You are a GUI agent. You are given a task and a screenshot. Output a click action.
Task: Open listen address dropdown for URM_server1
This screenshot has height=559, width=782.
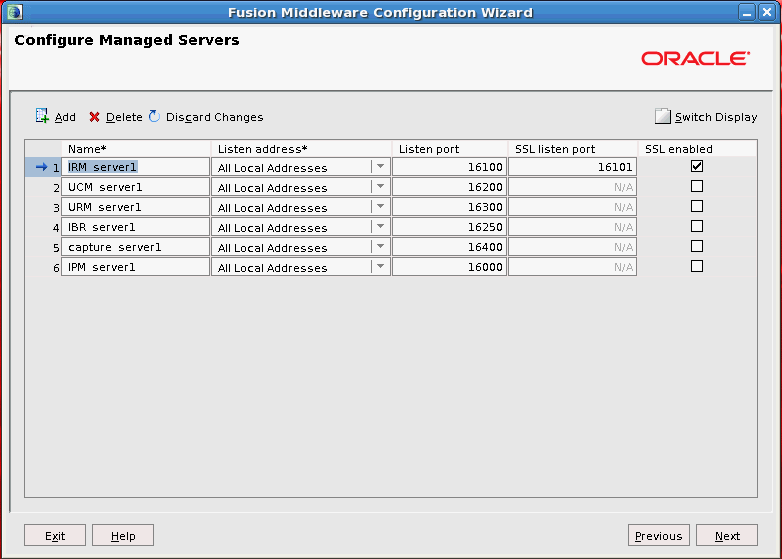click(x=381, y=206)
